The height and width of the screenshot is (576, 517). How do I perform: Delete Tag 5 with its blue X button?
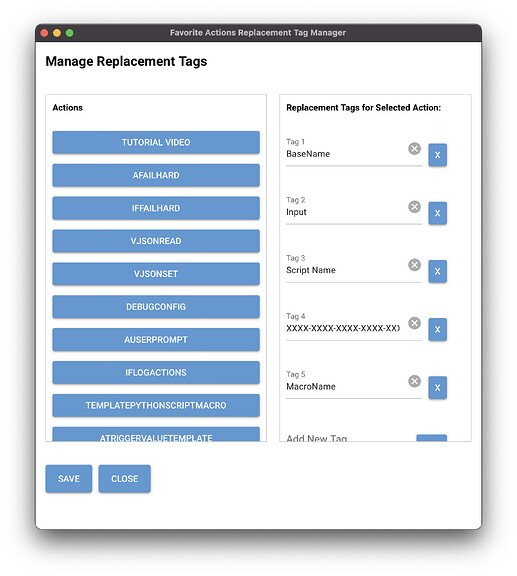(437, 388)
